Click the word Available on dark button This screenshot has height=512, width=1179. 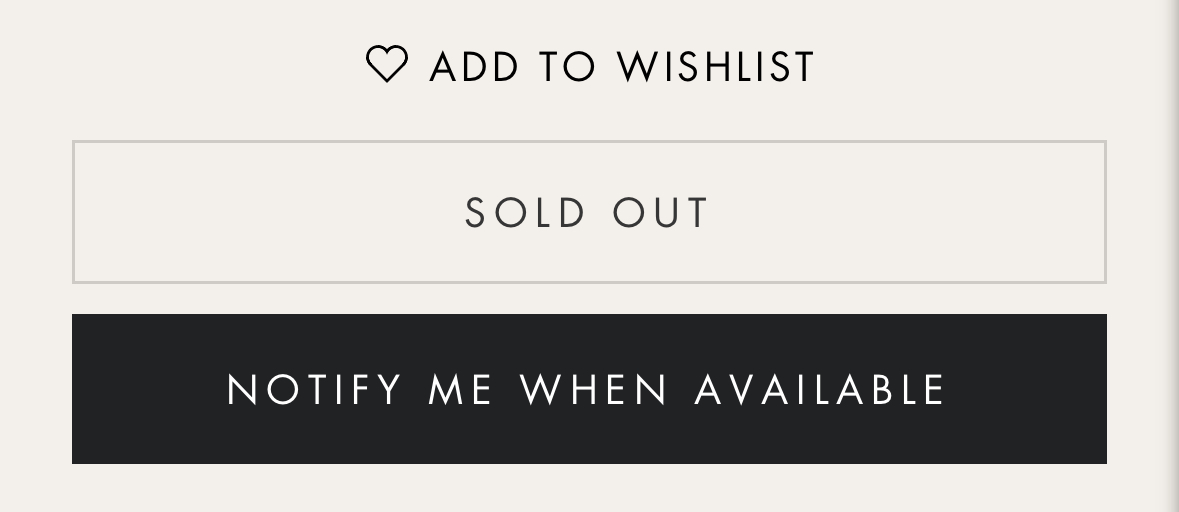(820, 389)
